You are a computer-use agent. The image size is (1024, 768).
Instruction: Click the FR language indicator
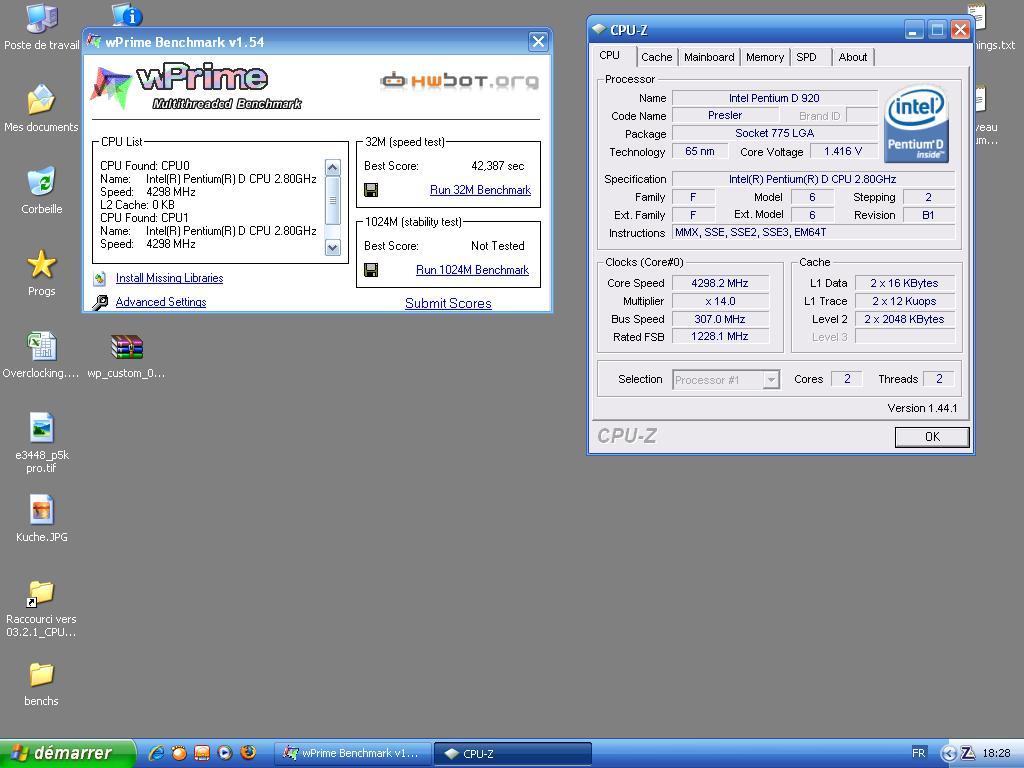tap(918, 753)
